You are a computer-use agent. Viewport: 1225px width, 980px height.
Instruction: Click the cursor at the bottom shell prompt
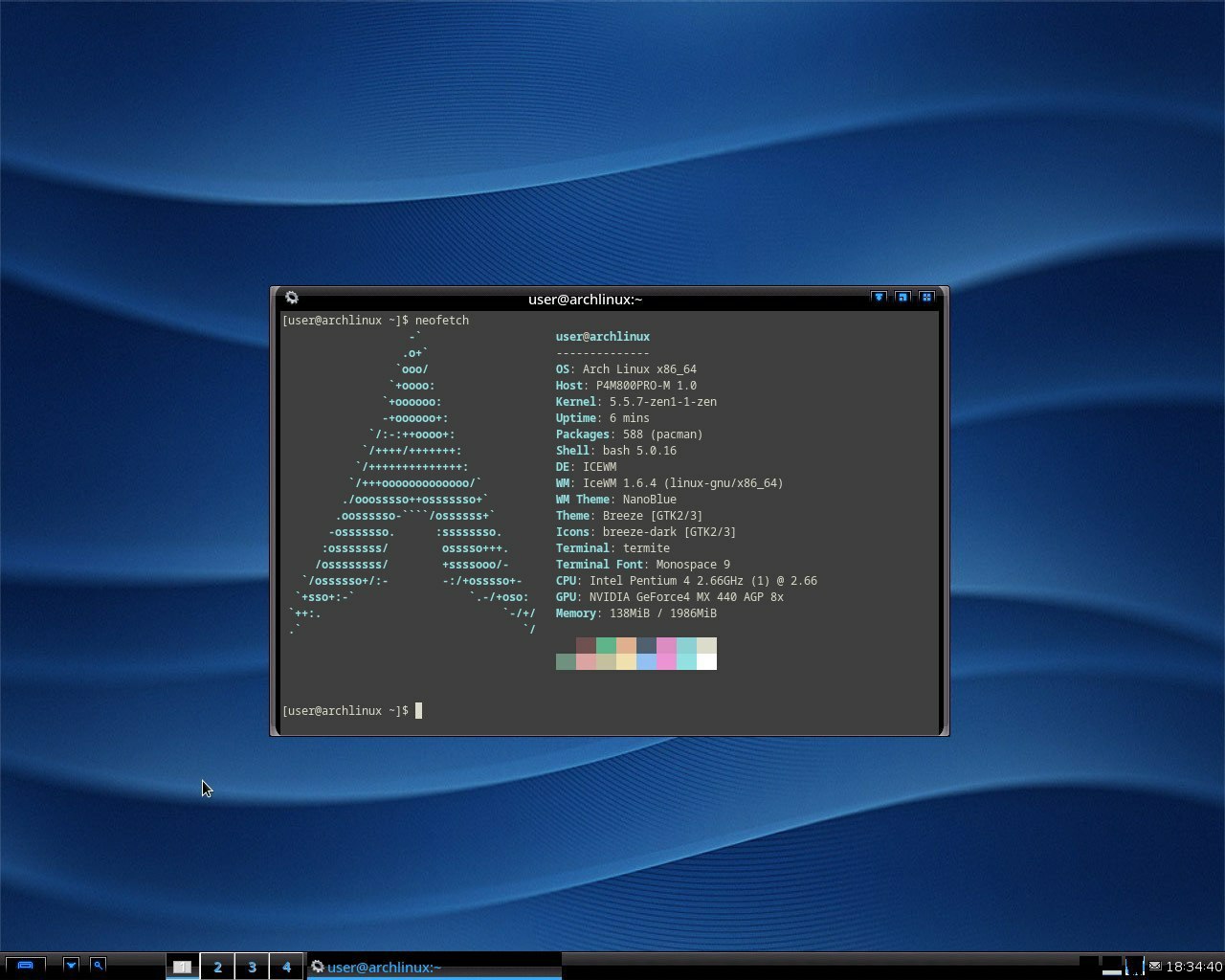[x=418, y=711]
